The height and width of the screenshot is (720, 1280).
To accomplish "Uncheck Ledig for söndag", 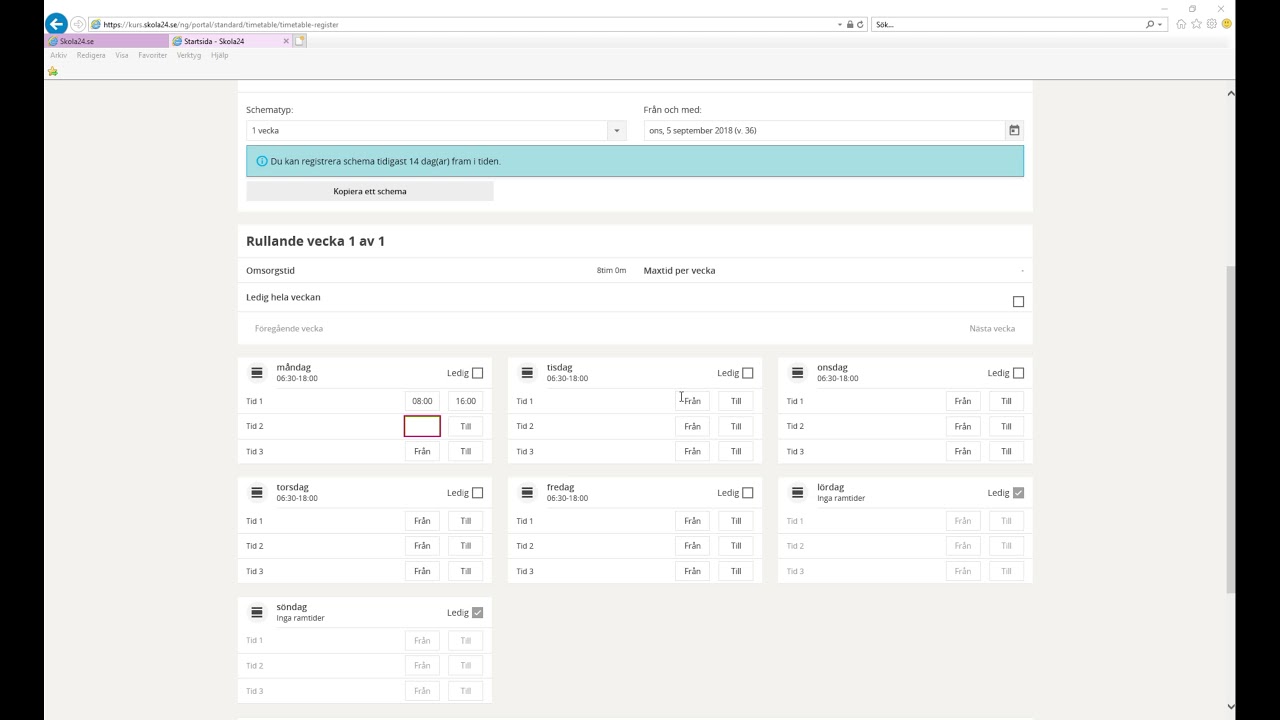I will point(477,613).
